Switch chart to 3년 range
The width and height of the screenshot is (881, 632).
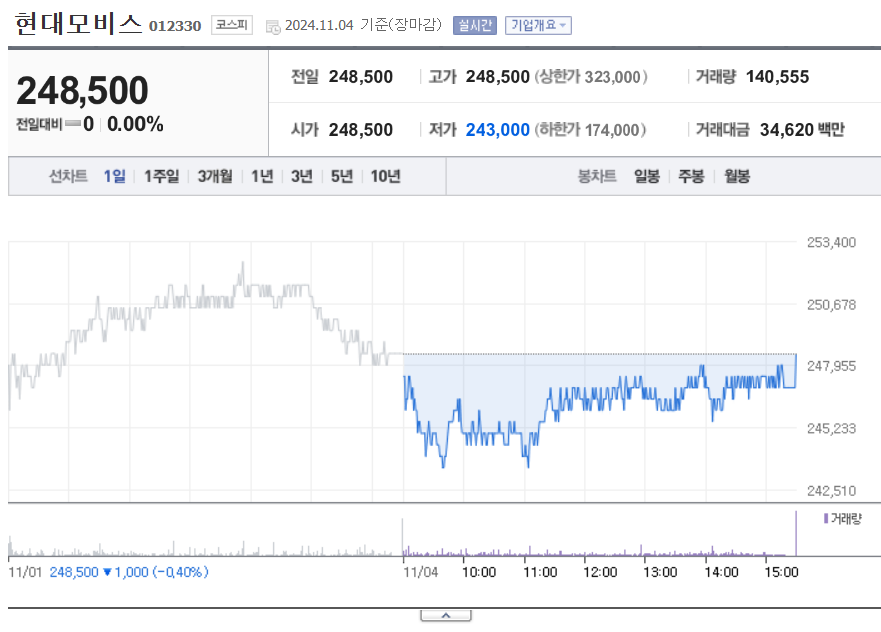point(302,176)
